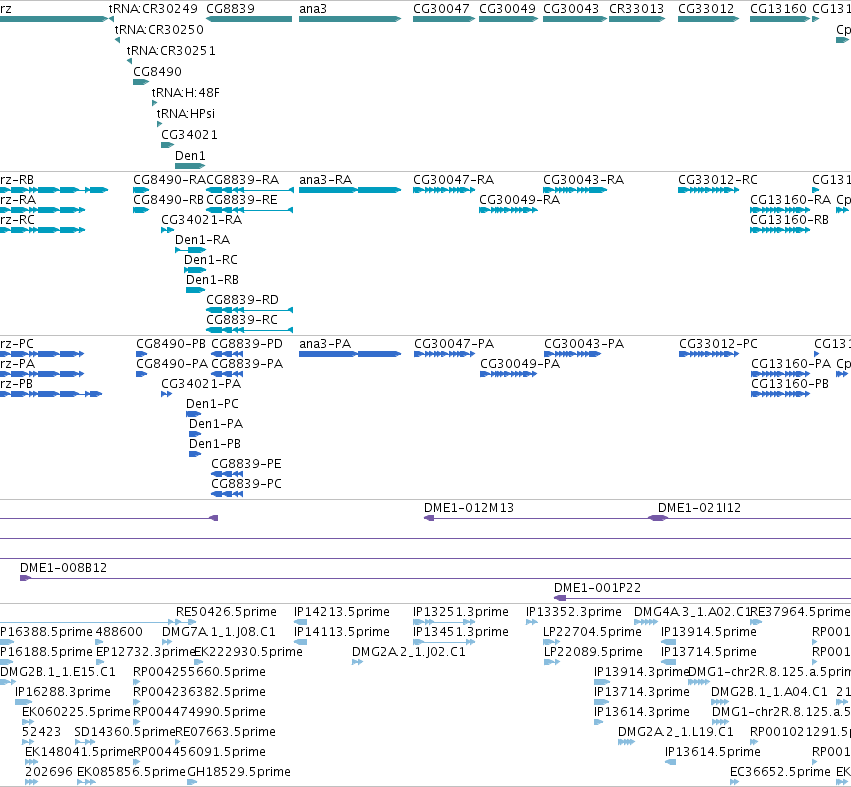This screenshot has width=851, height=787.
Task: Click transcript CG33012-RC label
Action: [718, 180]
